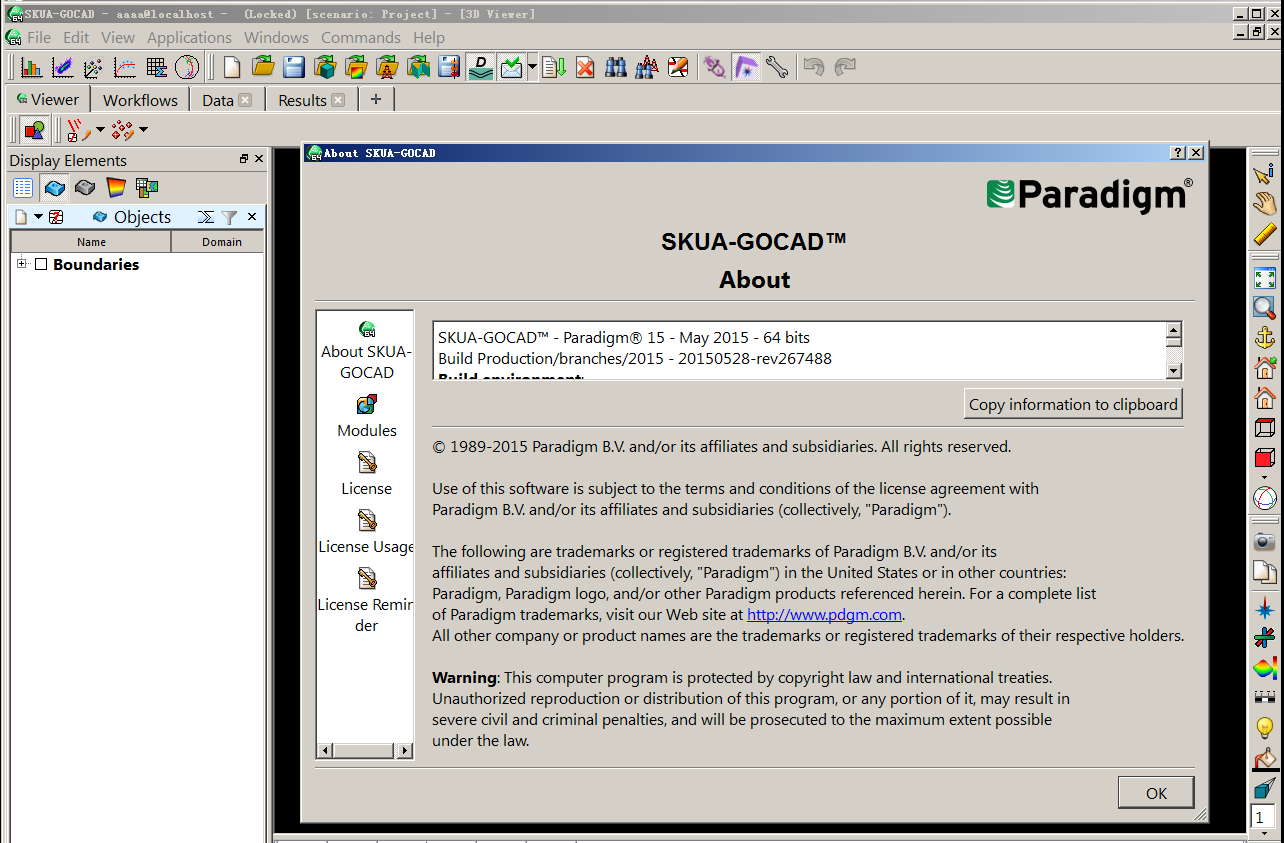Viewport: 1284px width, 843px height.
Task: Click the help query icon in Objects panel
Action: pyautogui.click(x=56, y=217)
